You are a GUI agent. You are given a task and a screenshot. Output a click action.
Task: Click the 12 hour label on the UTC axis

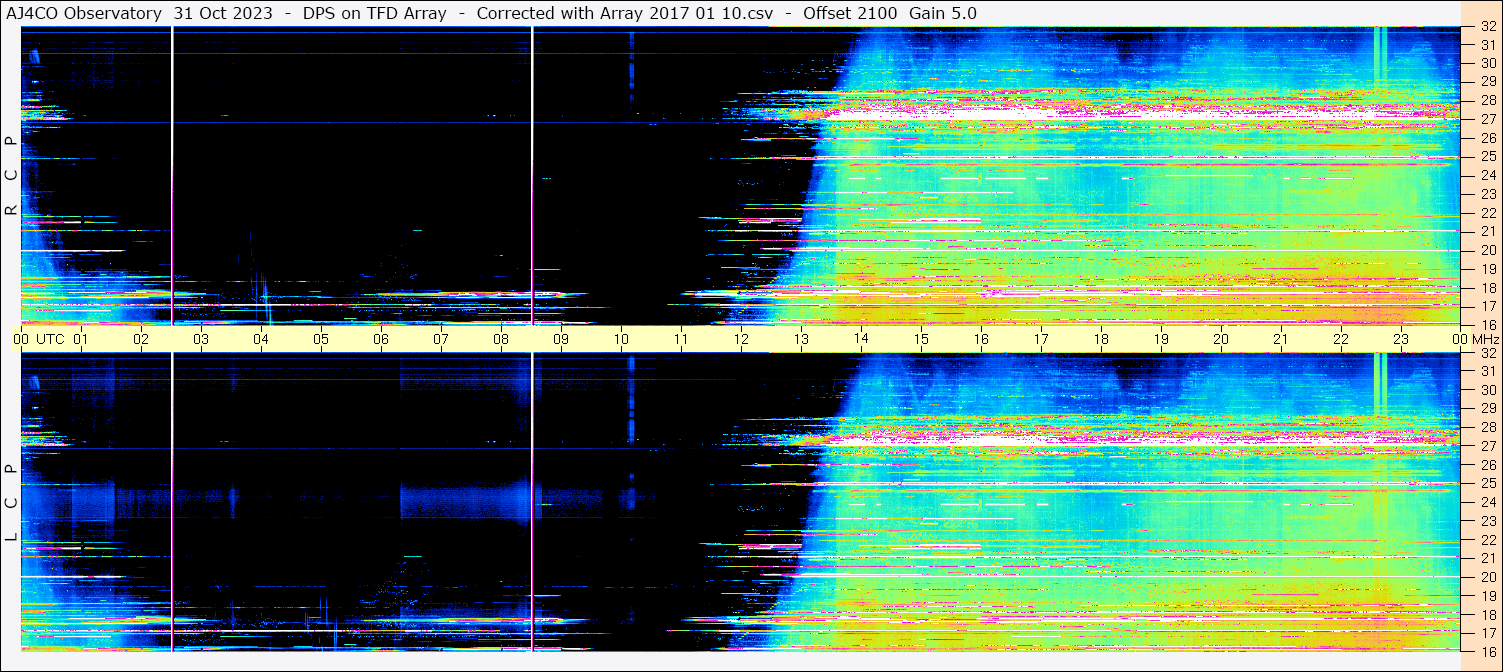[741, 339]
